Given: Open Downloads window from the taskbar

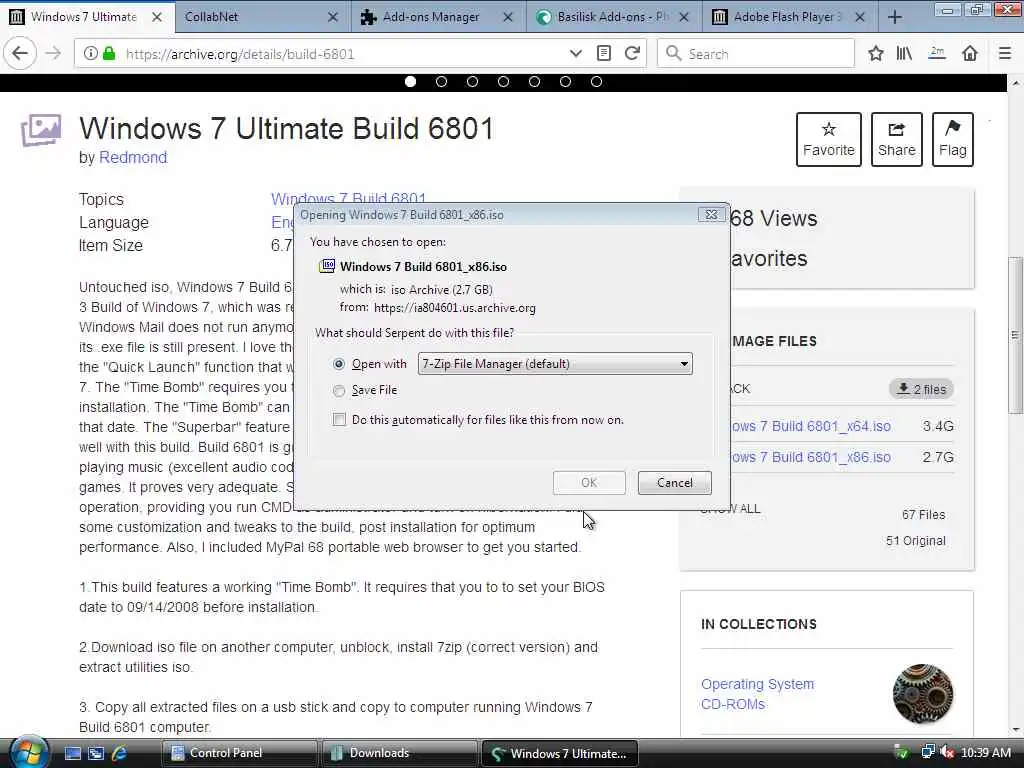Looking at the screenshot, I should tap(398, 753).
